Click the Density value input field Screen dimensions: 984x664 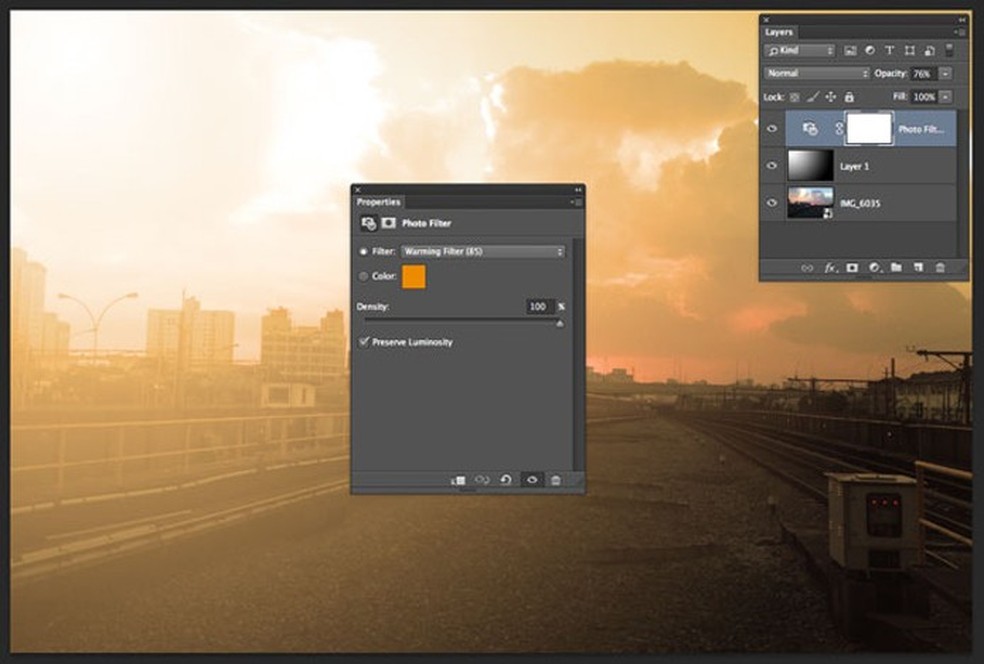point(540,307)
